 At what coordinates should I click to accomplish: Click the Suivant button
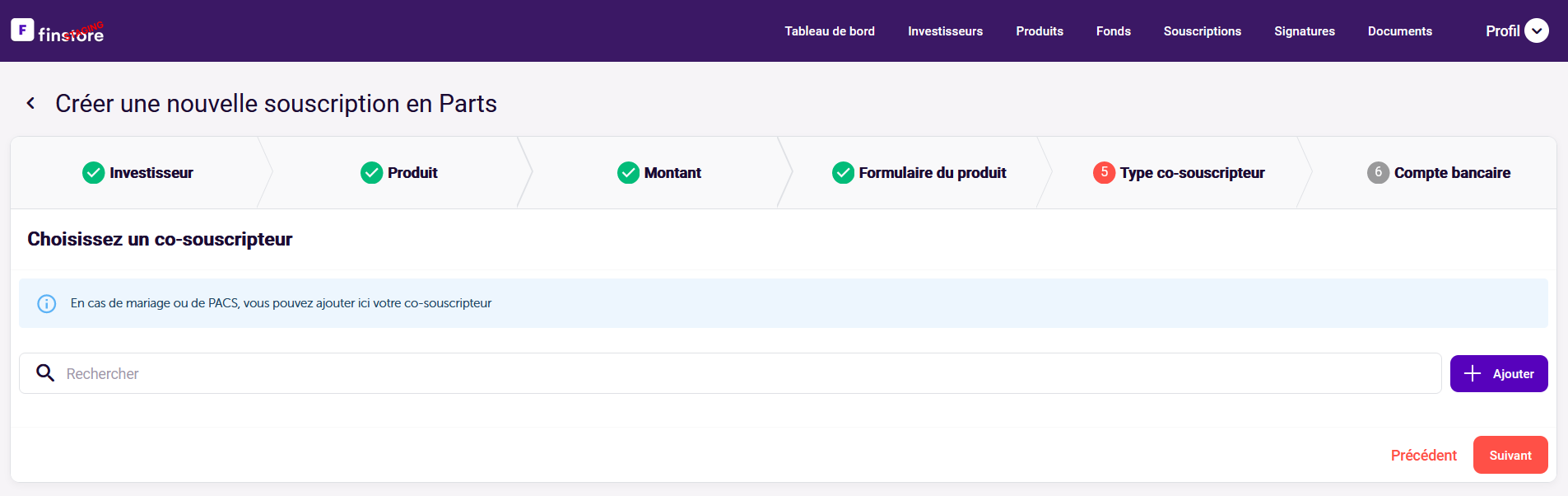1510,455
